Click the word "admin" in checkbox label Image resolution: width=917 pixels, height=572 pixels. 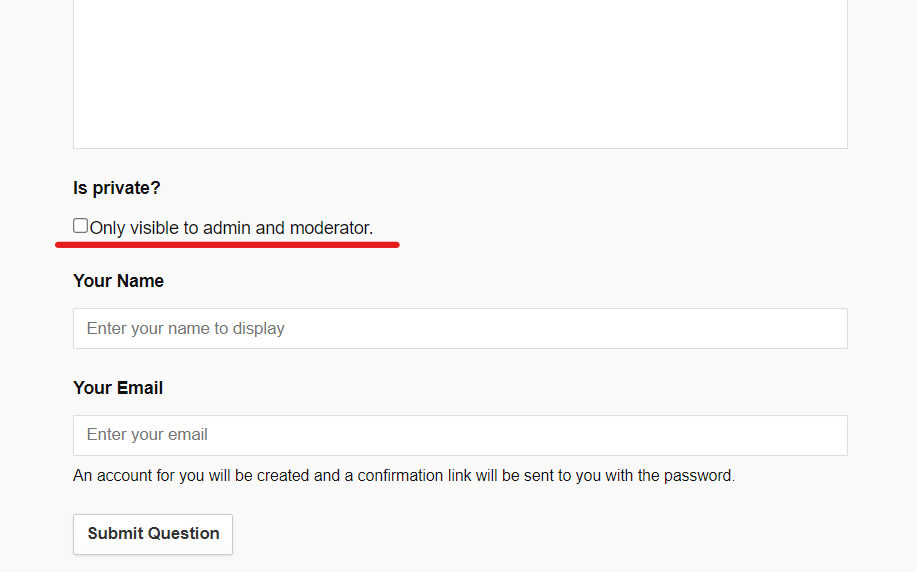click(227, 228)
